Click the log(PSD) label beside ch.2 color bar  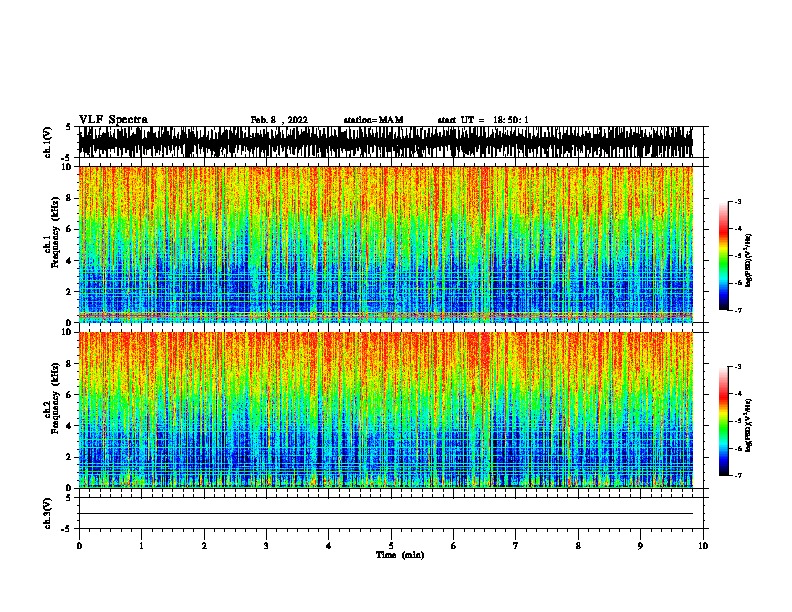coord(749,425)
